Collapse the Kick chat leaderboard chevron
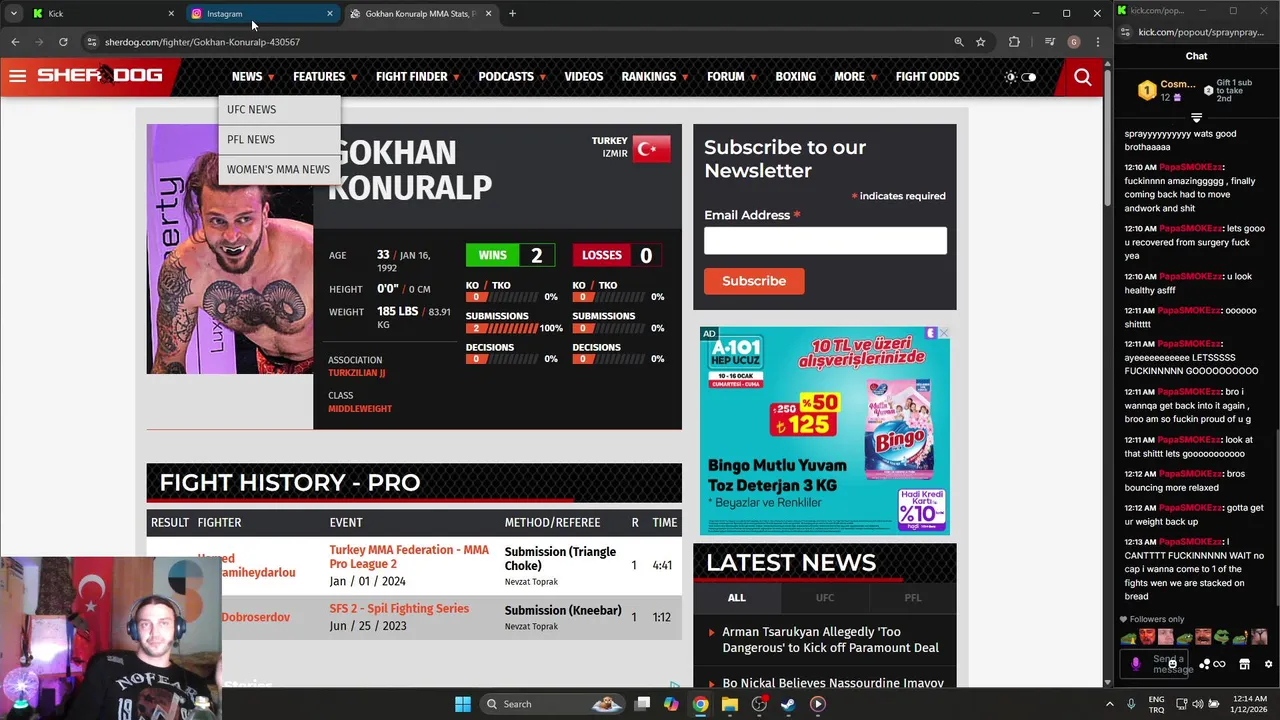 coord(1196,118)
